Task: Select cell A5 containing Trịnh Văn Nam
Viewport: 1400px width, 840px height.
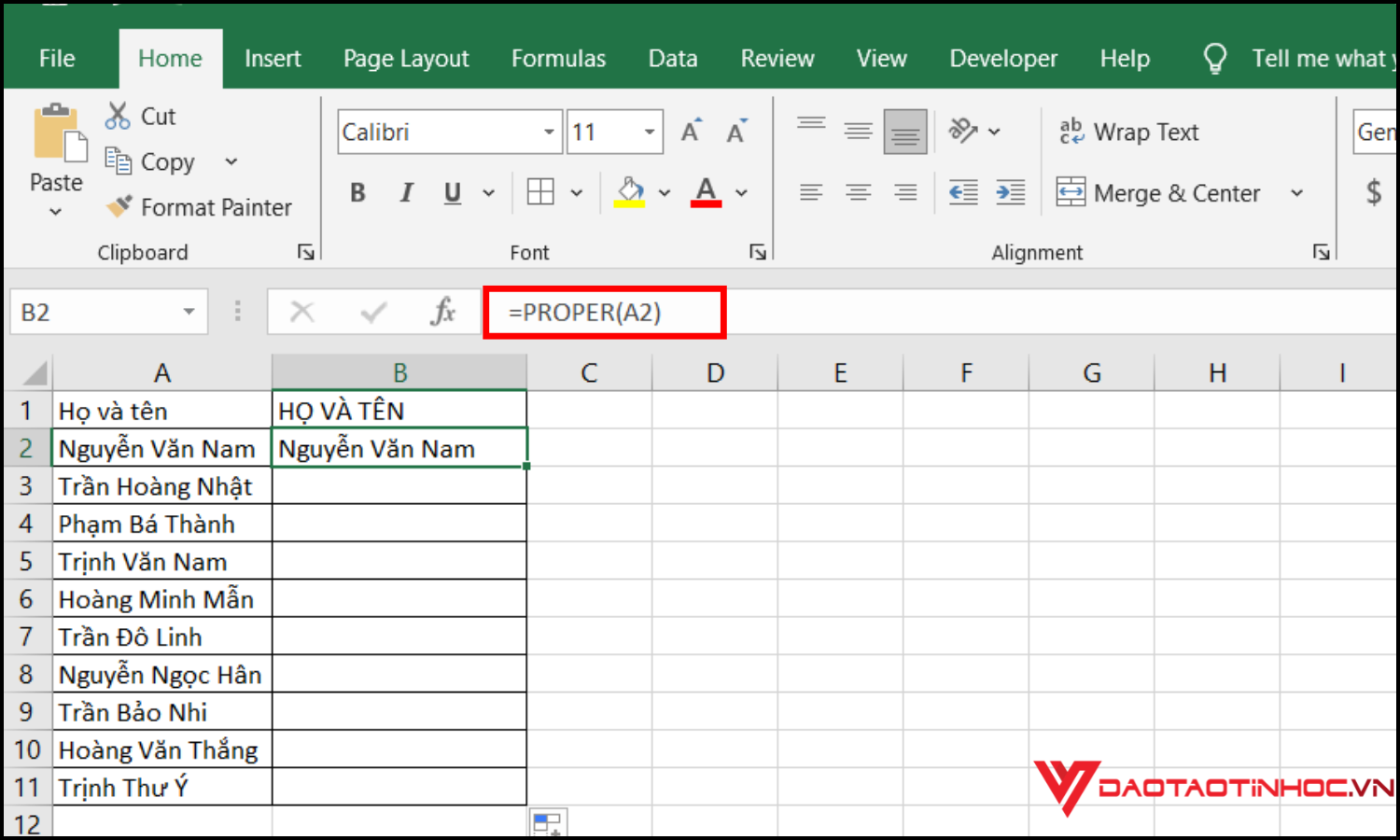Action: click(161, 562)
